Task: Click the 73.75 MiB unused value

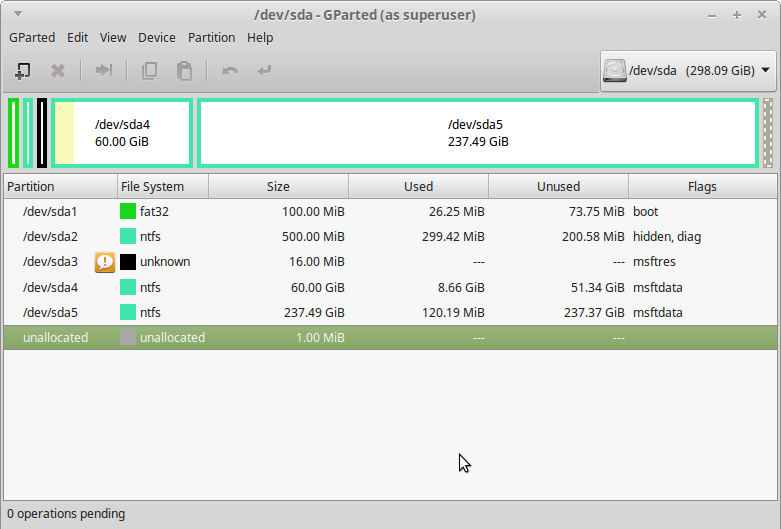Action: [x=597, y=211]
